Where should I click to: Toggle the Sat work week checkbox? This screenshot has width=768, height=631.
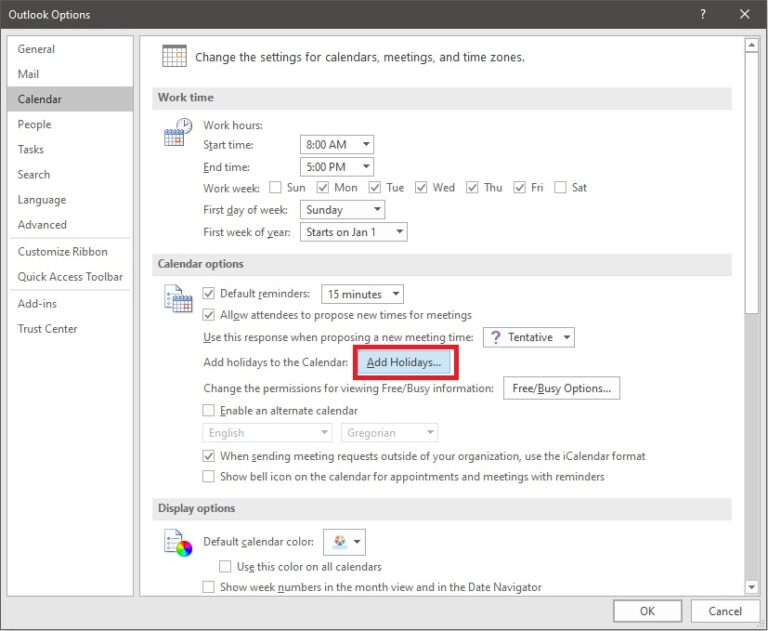point(561,188)
